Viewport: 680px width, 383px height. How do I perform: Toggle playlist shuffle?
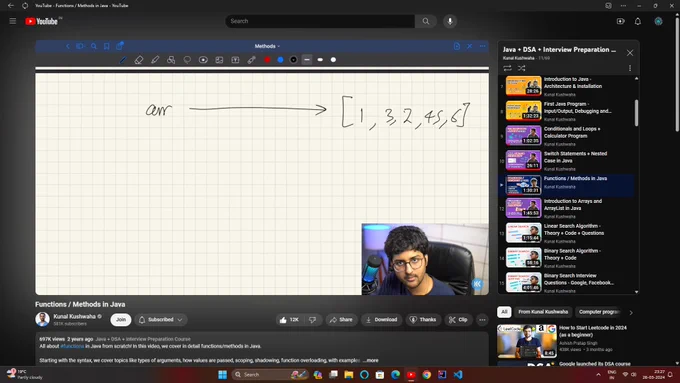click(522, 68)
